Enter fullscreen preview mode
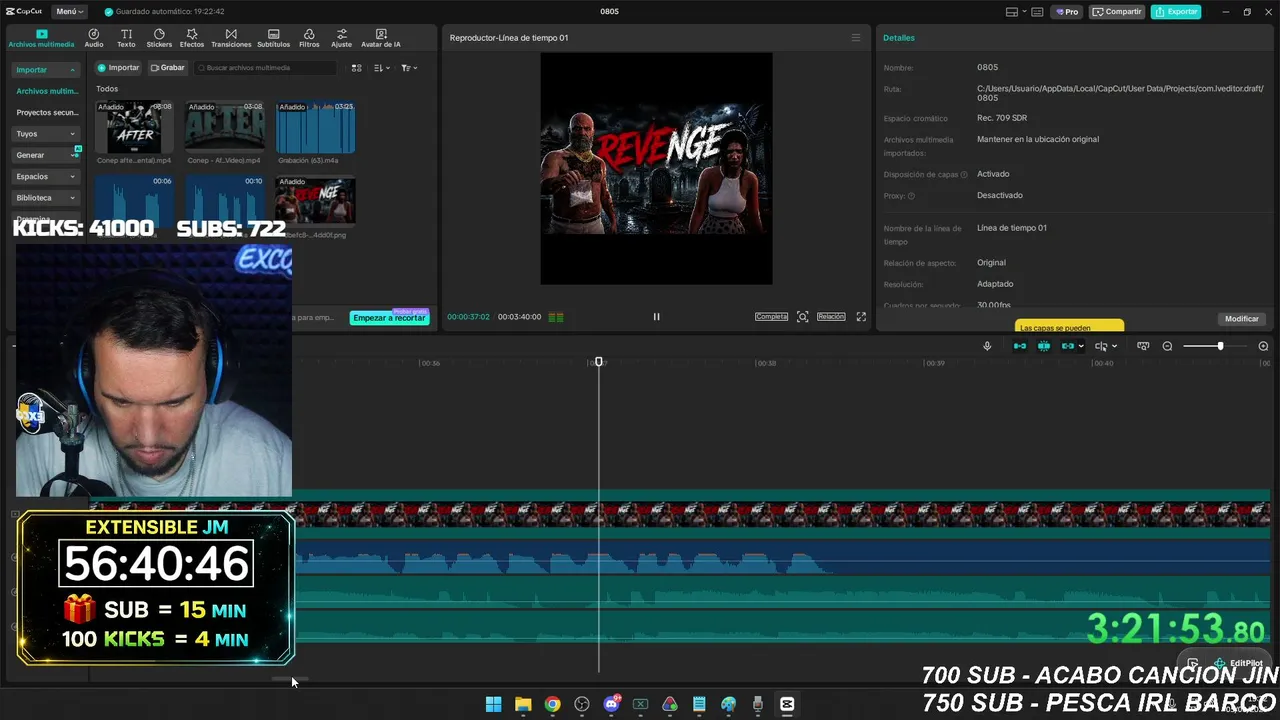 (x=861, y=317)
